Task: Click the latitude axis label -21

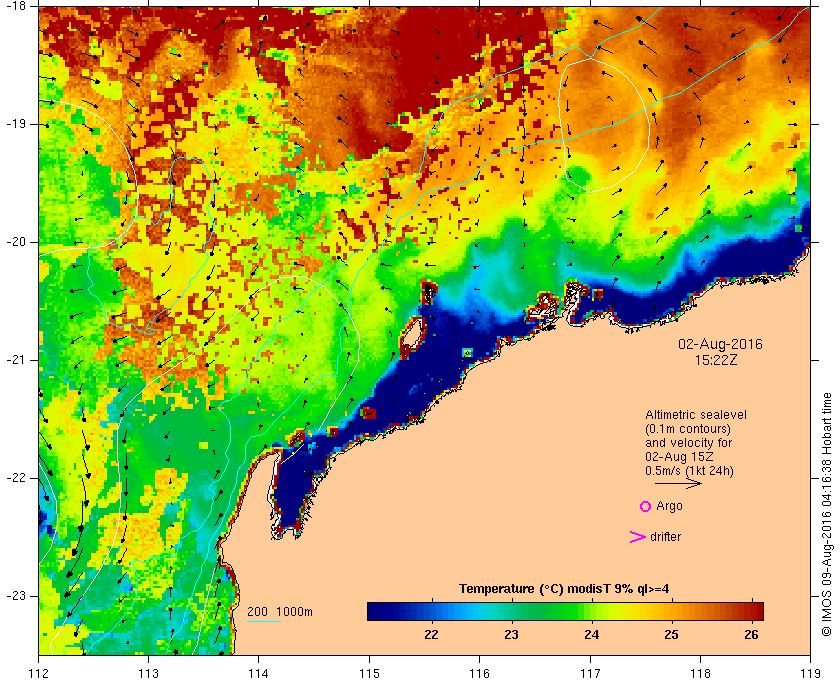Action: pyautogui.click(x=14, y=360)
